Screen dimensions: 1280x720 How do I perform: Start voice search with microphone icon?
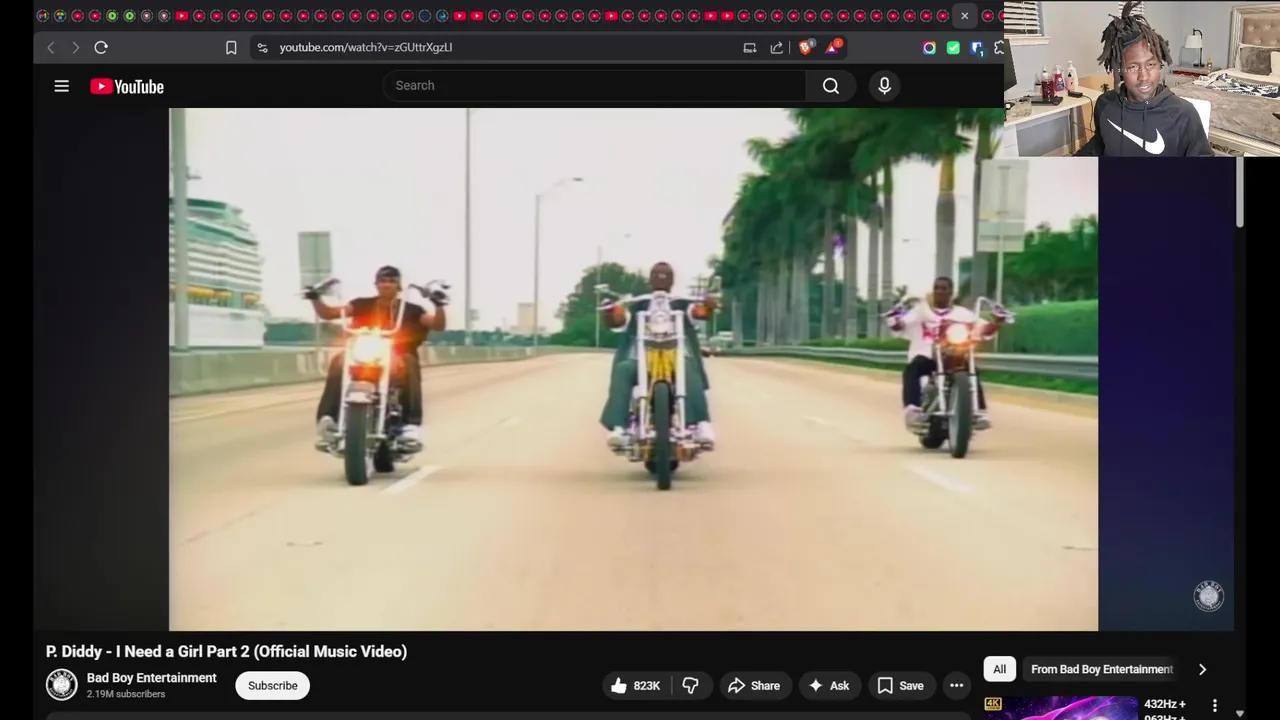click(x=884, y=86)
